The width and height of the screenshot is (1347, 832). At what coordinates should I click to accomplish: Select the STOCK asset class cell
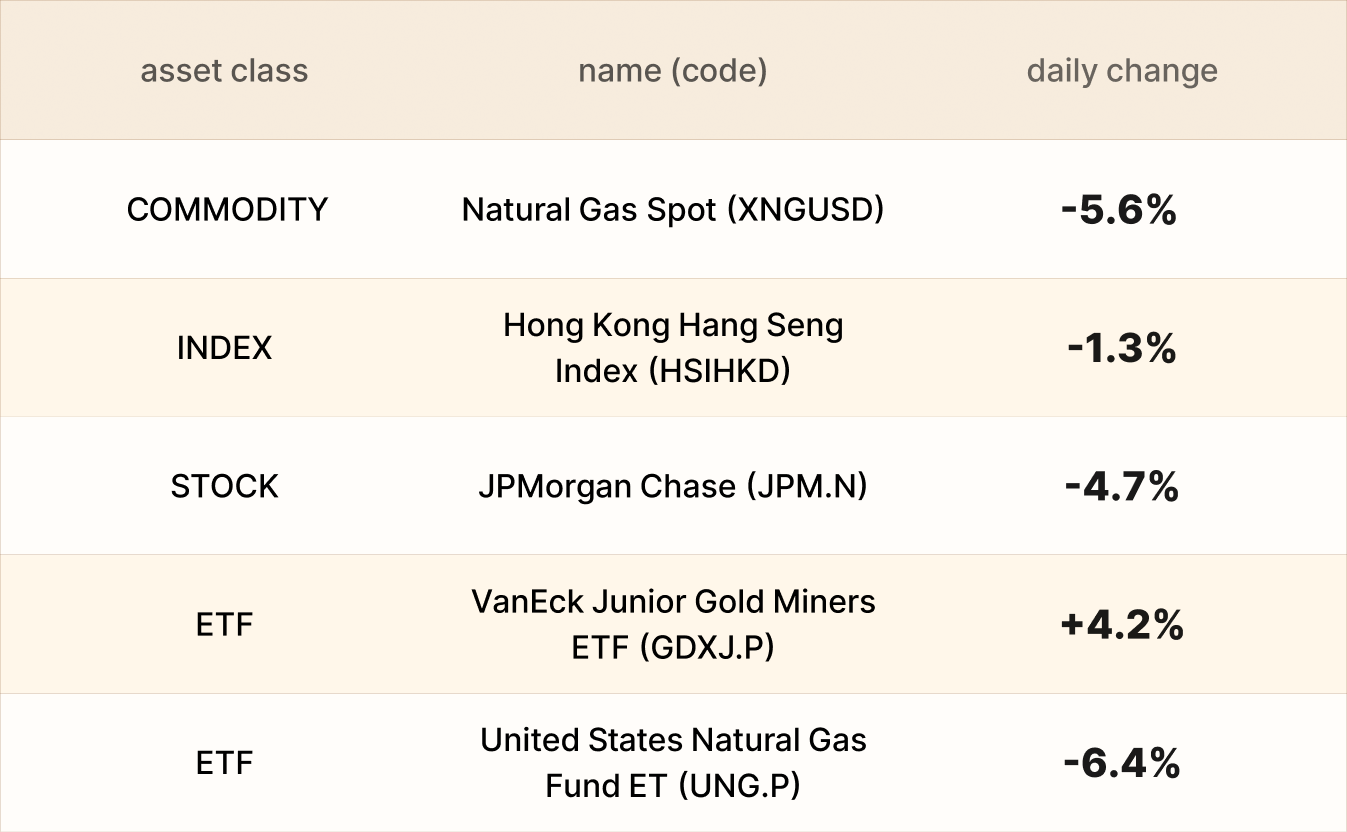point(224,486)
